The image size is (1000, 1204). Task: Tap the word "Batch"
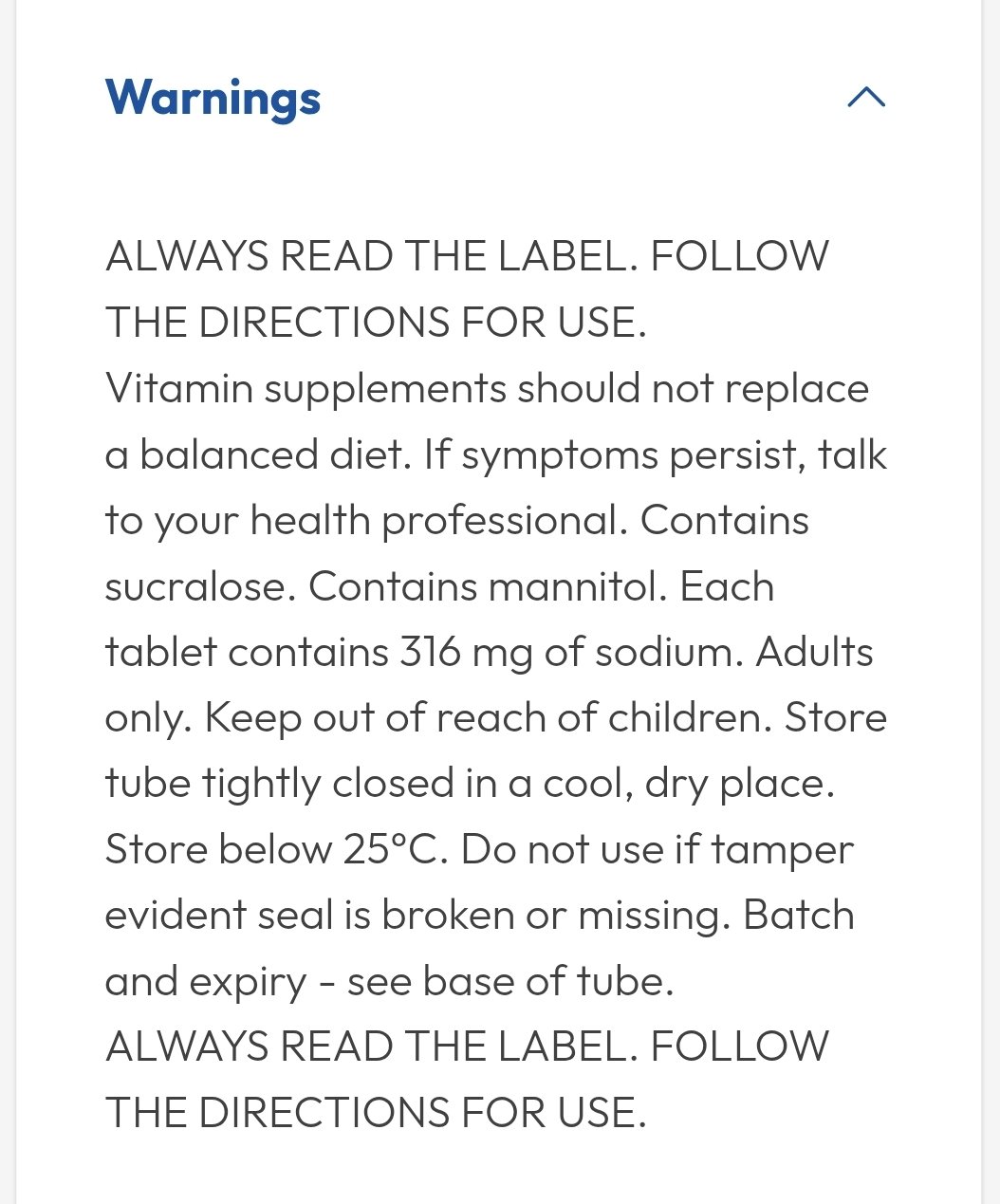tap(798, 916)
